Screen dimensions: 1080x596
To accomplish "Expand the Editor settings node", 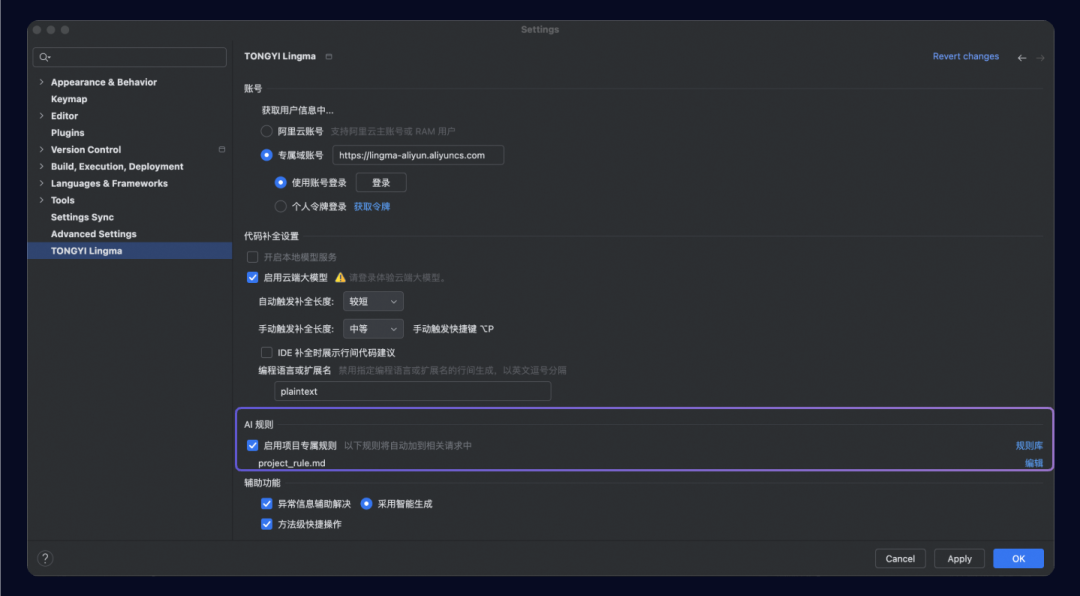I will [41, 116].
